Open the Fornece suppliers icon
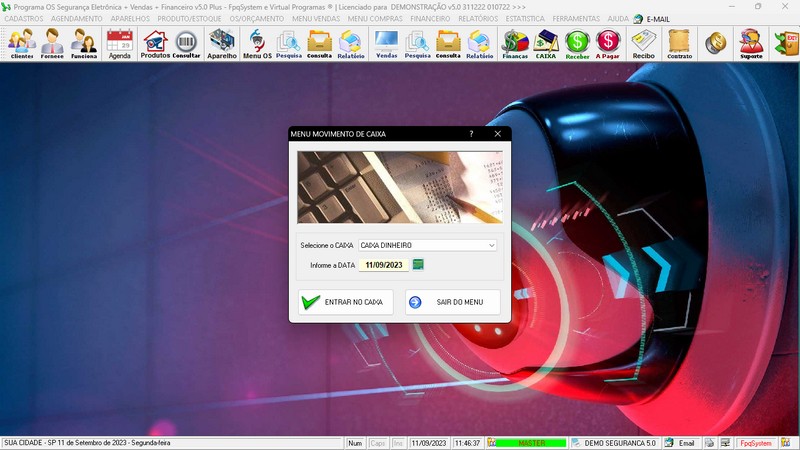 pos(52,44)
